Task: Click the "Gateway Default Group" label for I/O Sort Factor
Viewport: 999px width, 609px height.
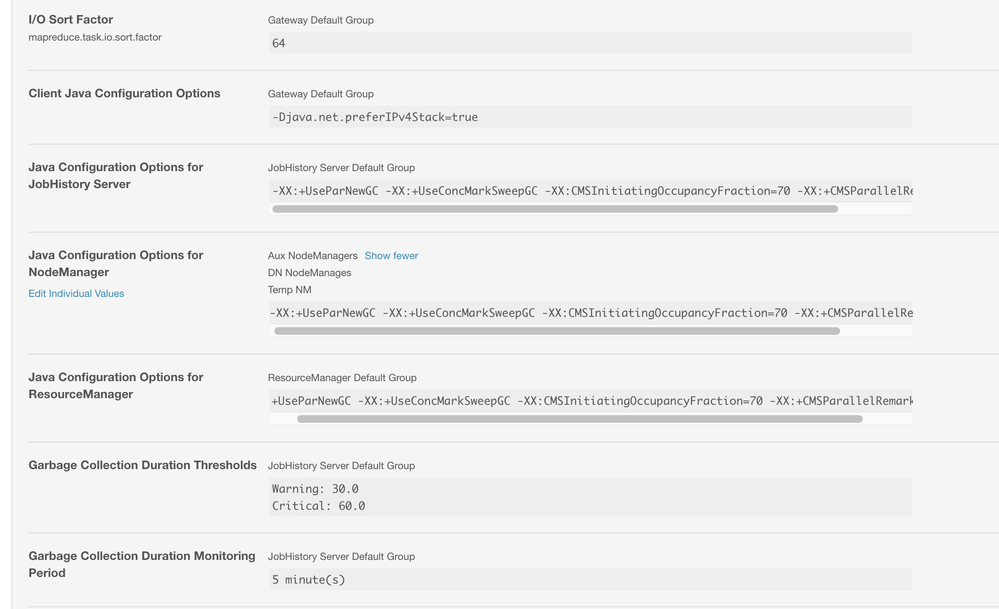Action: click(x=319, y=19)
